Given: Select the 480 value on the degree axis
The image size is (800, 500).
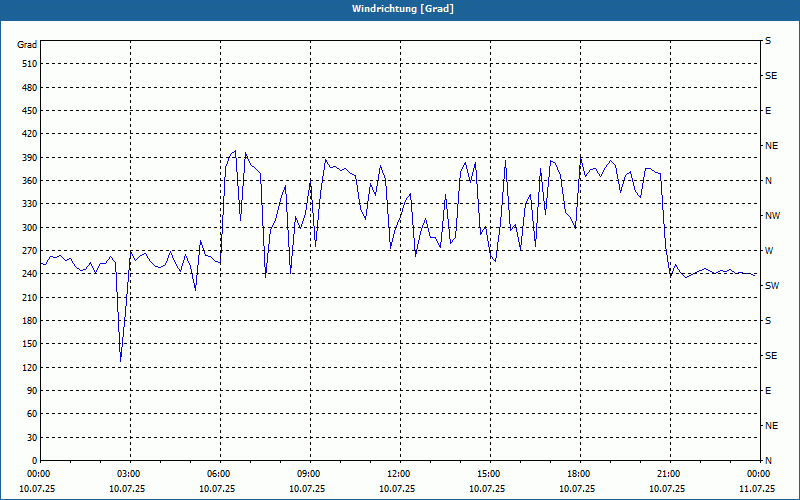Looking at the screenshot, I should click(x=30, y=87).
